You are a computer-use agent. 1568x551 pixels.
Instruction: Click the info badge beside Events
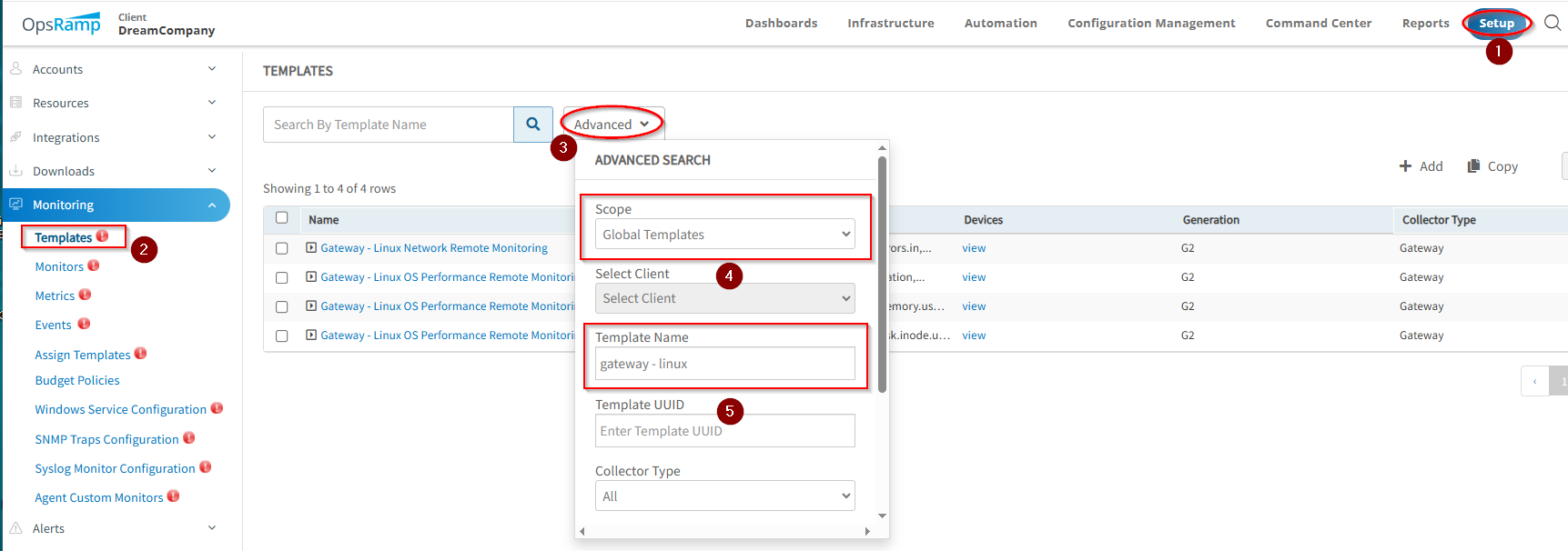point(84,324)
